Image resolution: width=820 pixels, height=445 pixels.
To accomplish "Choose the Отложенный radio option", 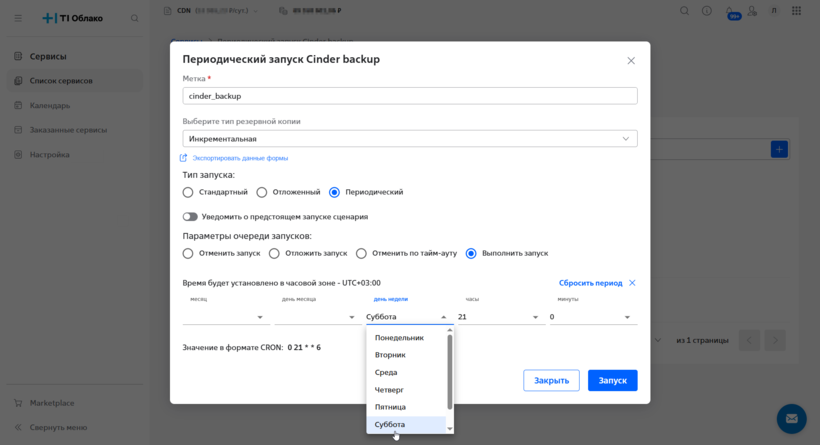I will 262,192.
